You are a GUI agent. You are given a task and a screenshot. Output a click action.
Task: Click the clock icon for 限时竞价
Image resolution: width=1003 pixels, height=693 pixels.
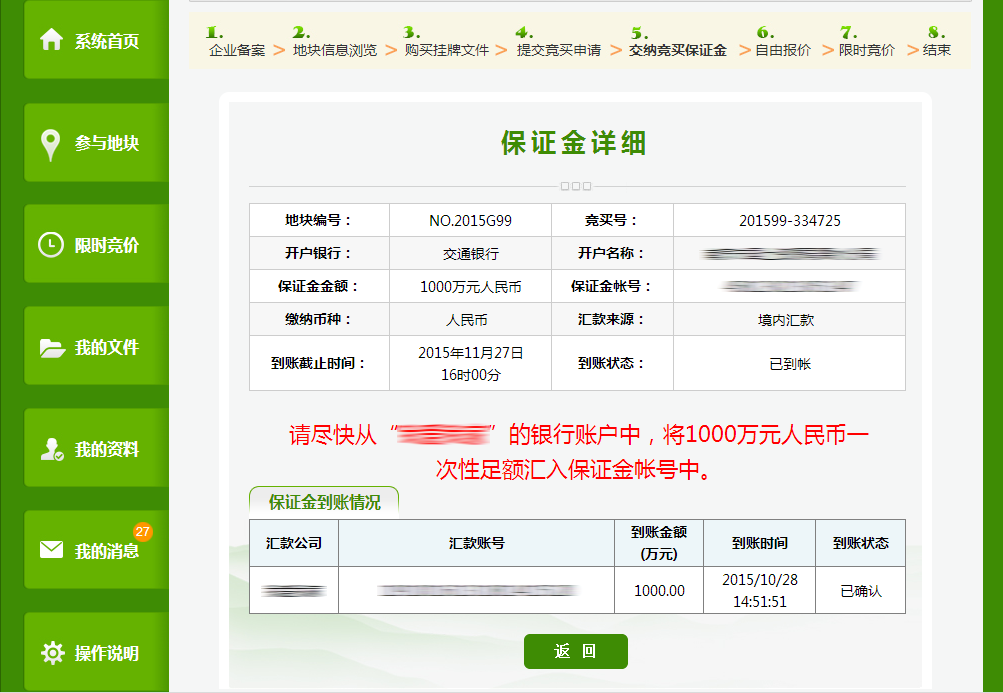point(51,245)
